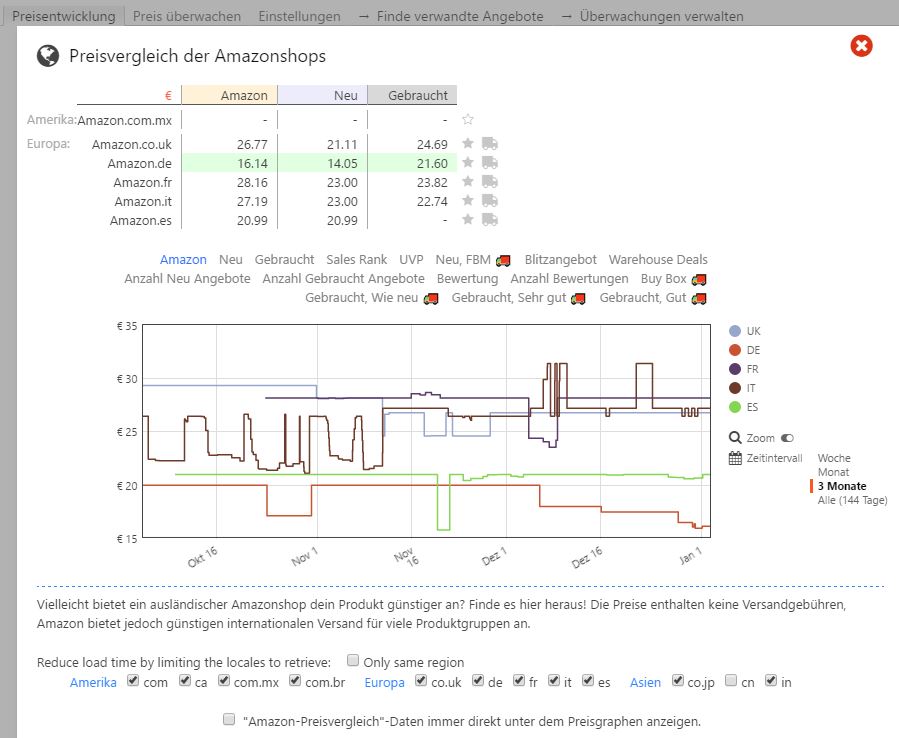Screen dimensions: 899x738
Task: Close the price comparison dialog with red X
Action: 861,46
